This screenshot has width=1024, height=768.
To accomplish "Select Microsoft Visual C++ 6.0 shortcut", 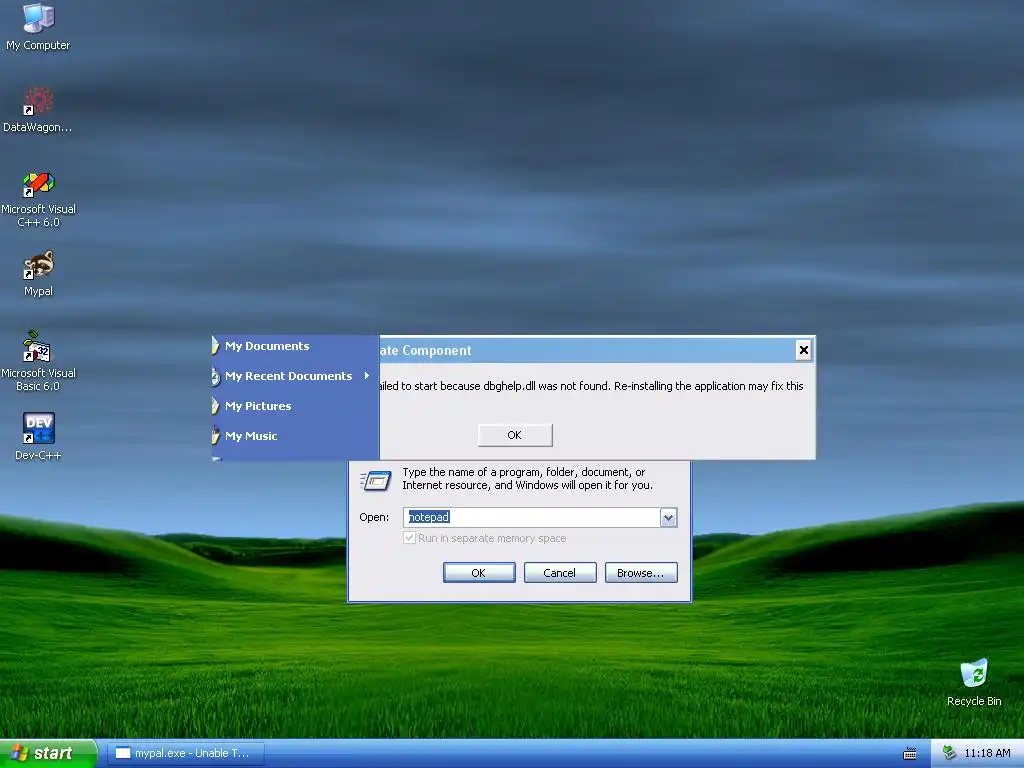I will [38, 199].
